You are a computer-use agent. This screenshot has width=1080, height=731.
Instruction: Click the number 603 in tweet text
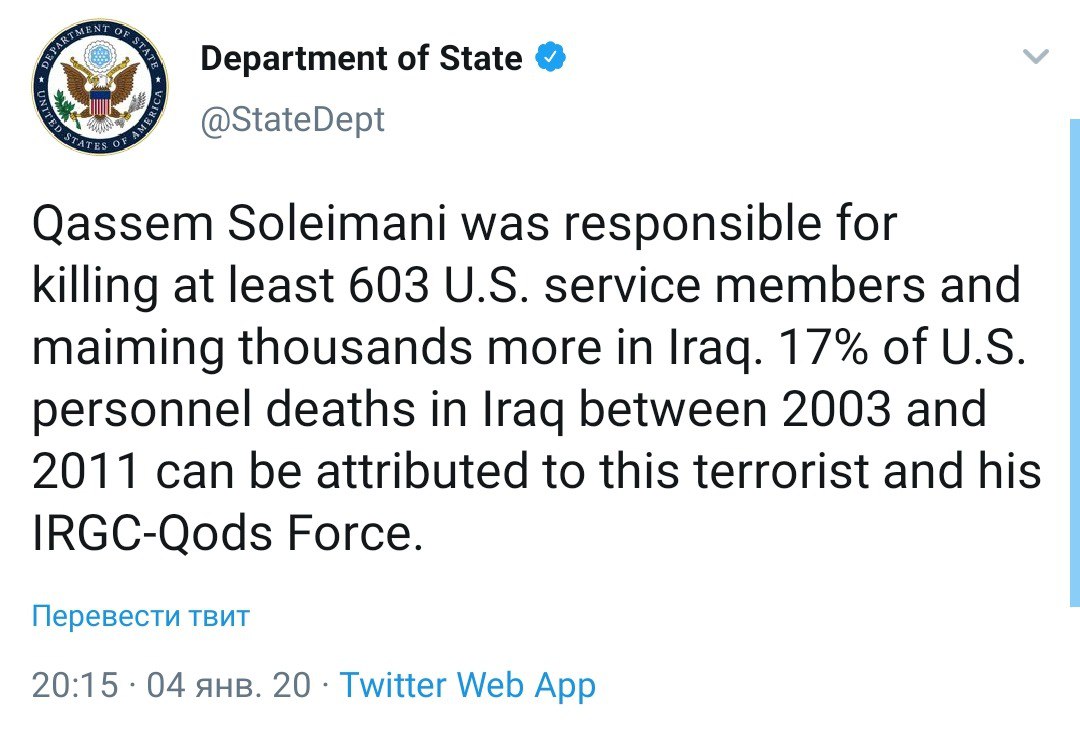388,285
